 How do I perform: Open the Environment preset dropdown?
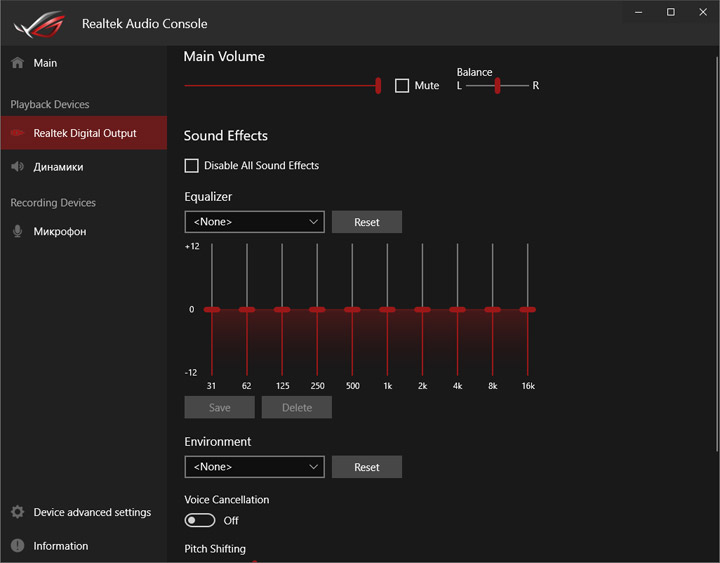254,467
